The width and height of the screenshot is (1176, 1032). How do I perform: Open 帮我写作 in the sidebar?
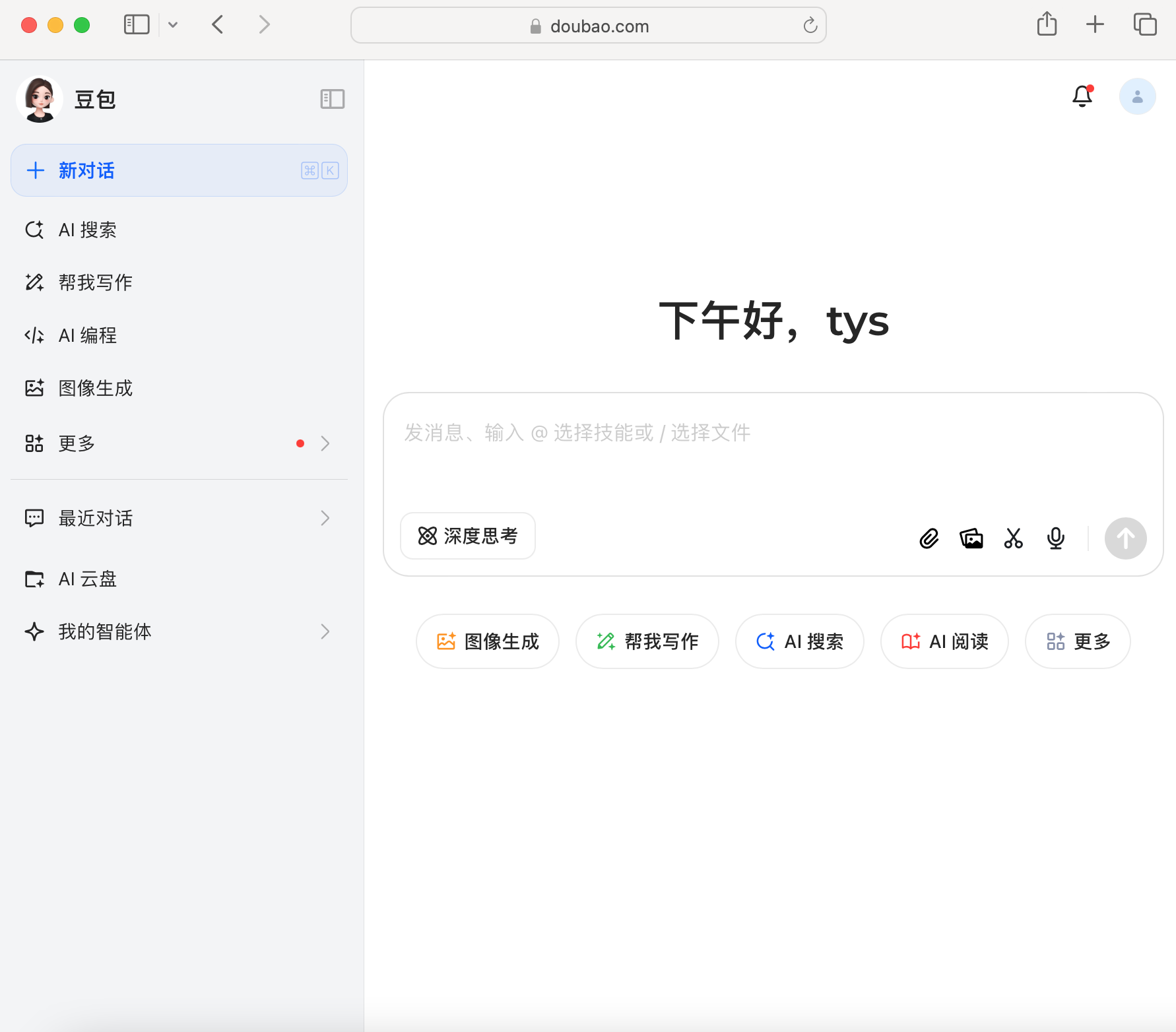(x=179, y=282)
